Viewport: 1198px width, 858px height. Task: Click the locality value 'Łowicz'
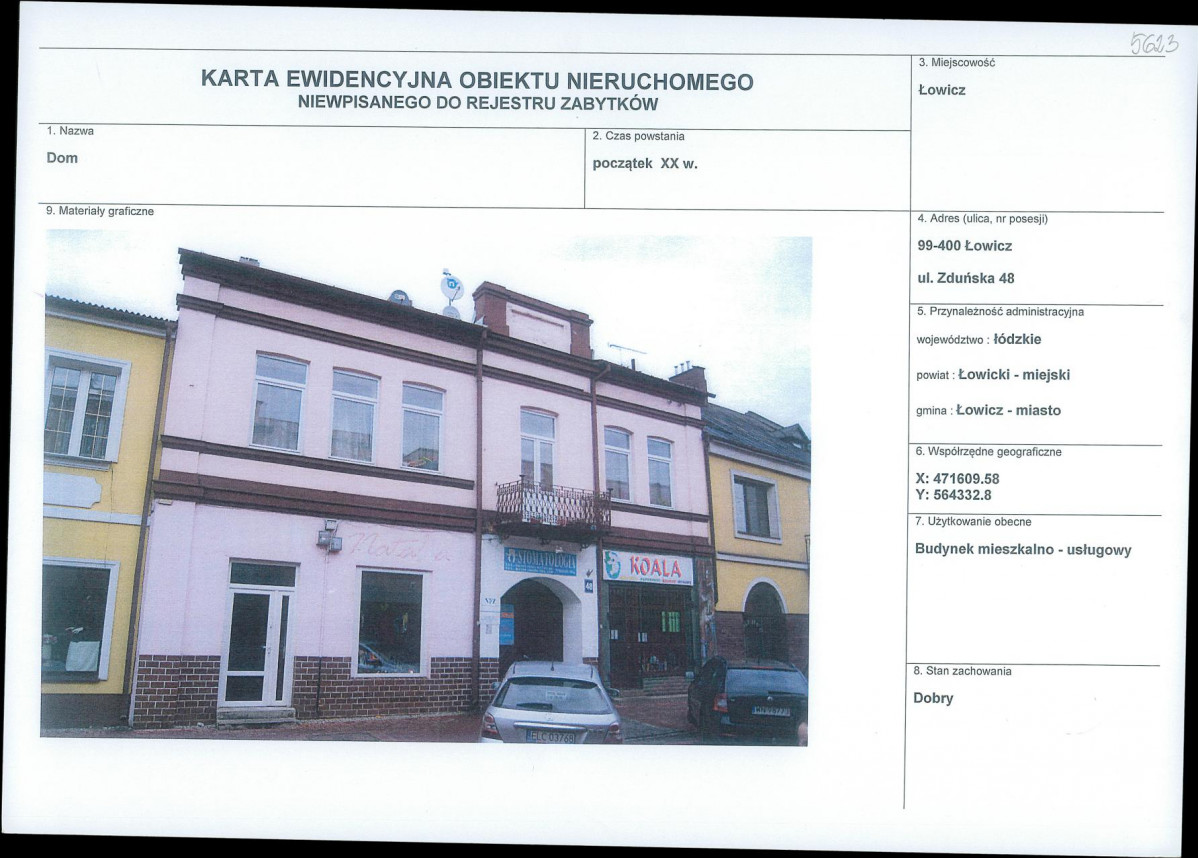pos(942,90)
